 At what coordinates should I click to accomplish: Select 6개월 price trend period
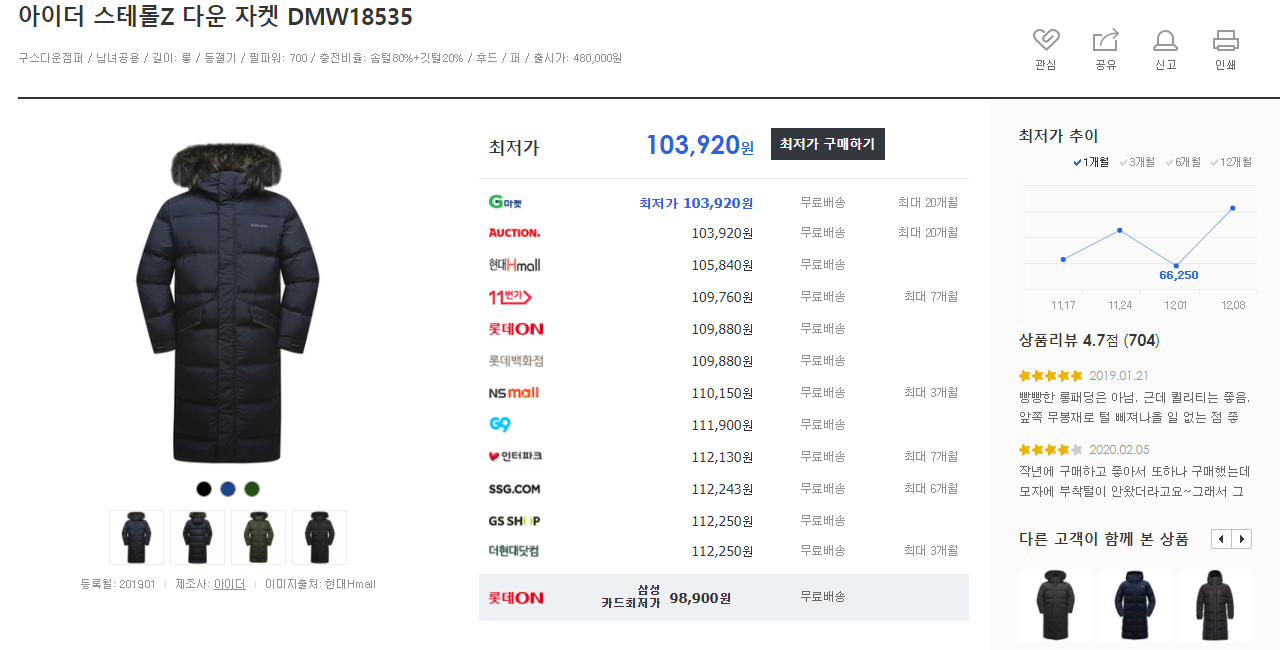[1183, 162]
